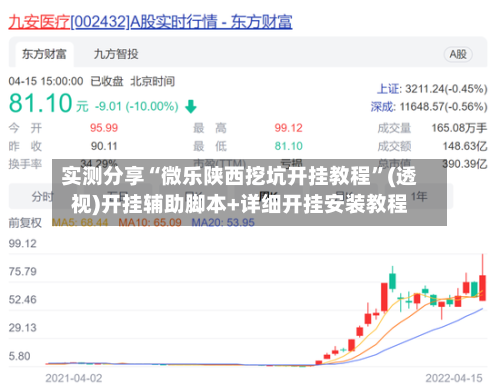Click the 成交量 value 165.08万手

pyautogui.click(x=459, y=128)
